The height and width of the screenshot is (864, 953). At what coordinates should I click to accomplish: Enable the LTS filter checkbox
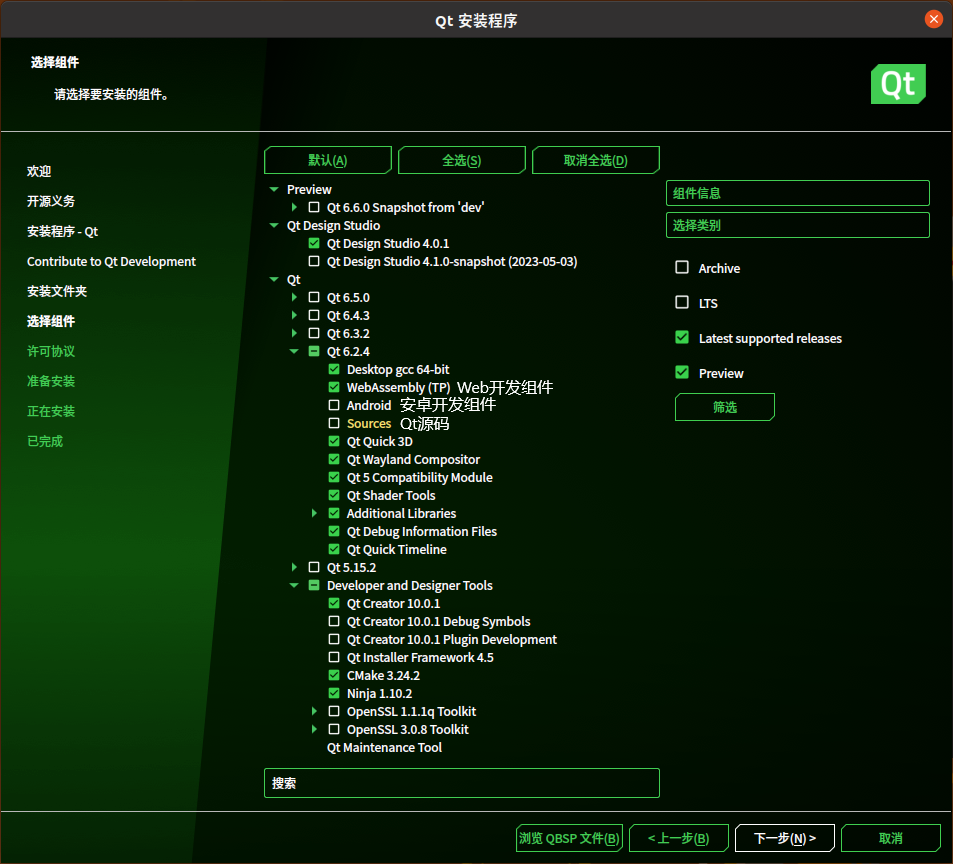682,303
